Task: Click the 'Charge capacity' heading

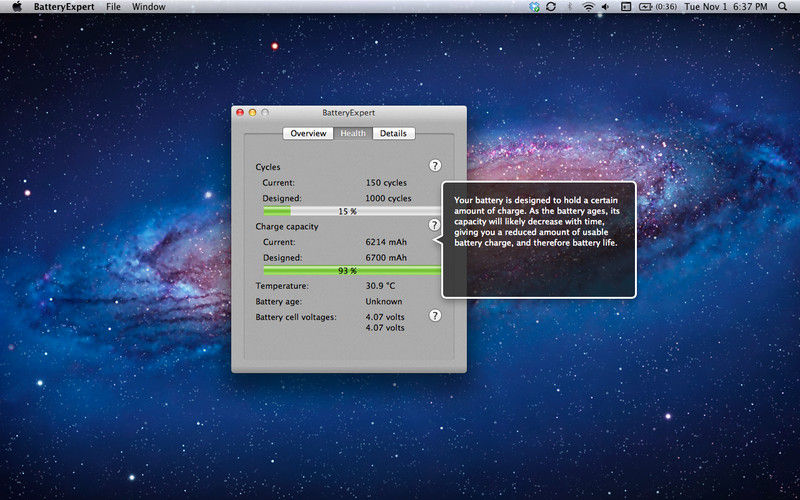Action: (287, 226)
